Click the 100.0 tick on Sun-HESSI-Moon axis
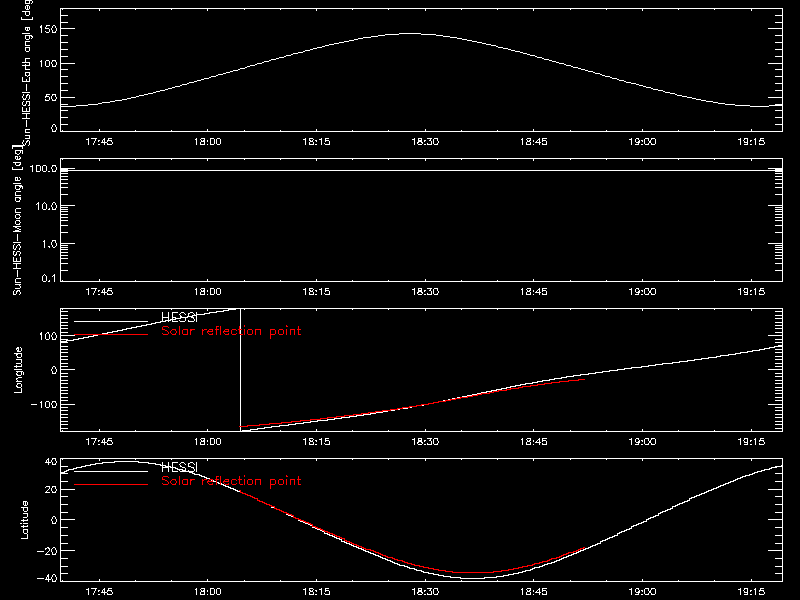 (x=43, y=169)
